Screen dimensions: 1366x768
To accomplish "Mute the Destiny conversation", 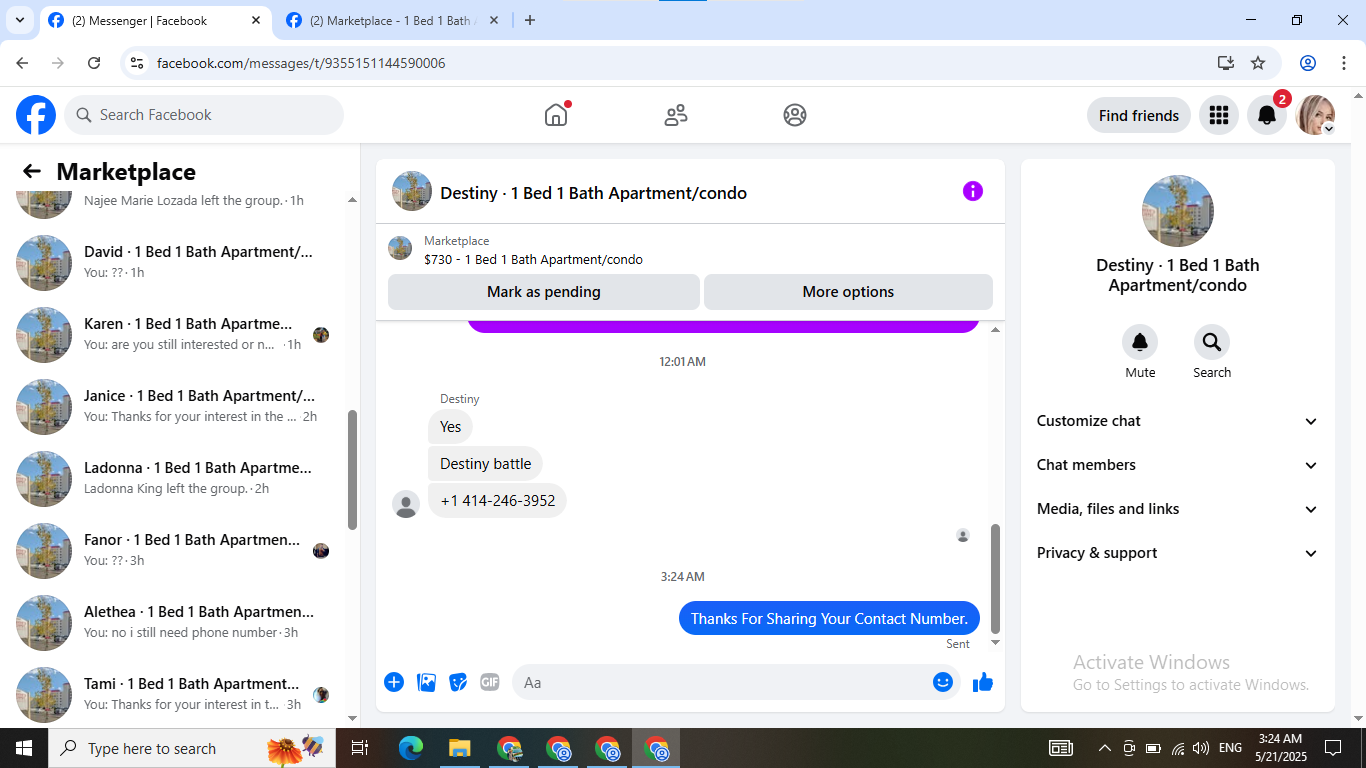I will pyautogui.click(x=1140, y=343).
